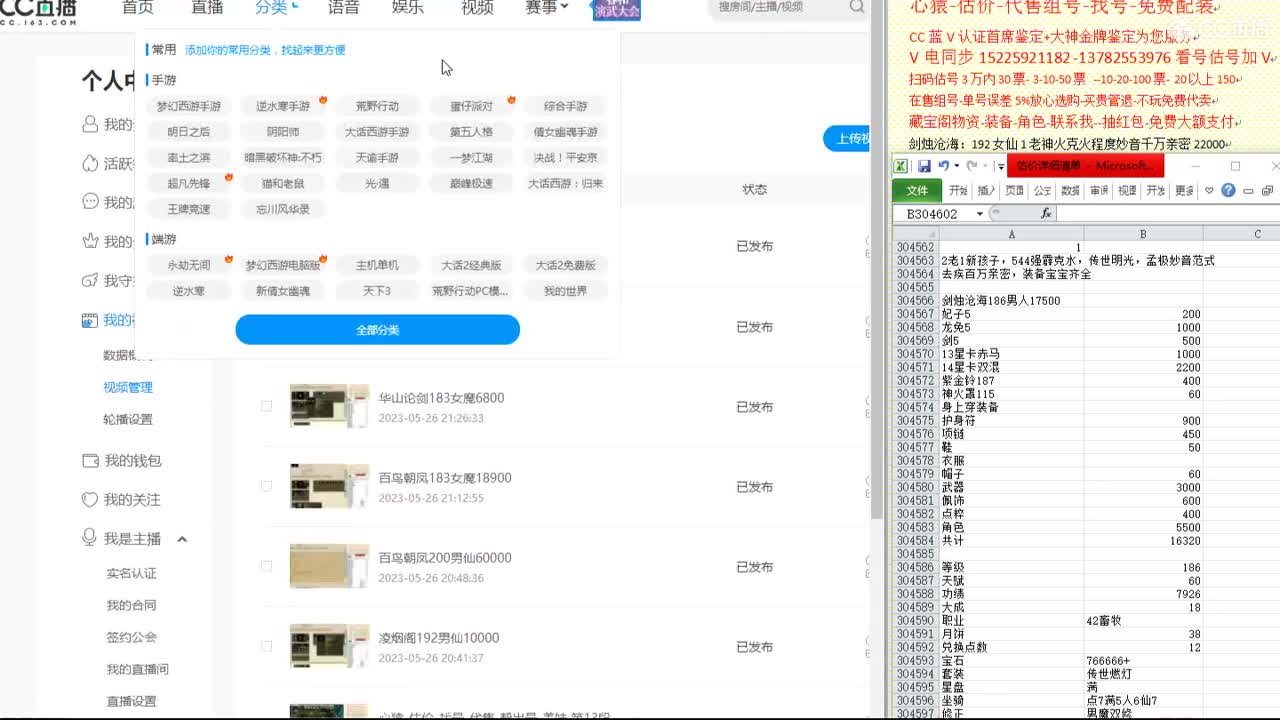Open the Insert Function fx icon

(1046, 213)
